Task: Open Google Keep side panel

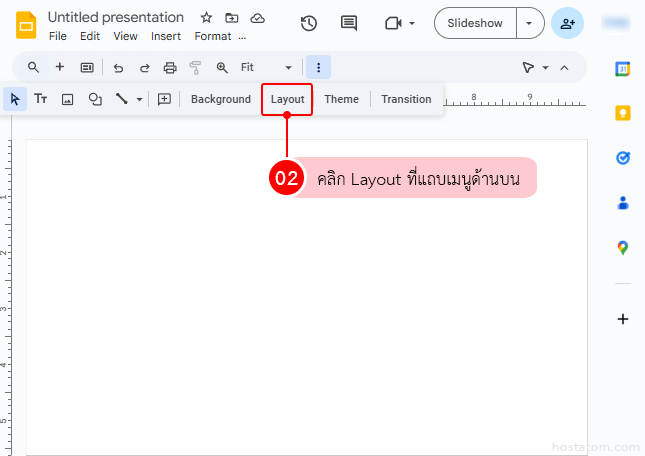Action: (623, 113)
